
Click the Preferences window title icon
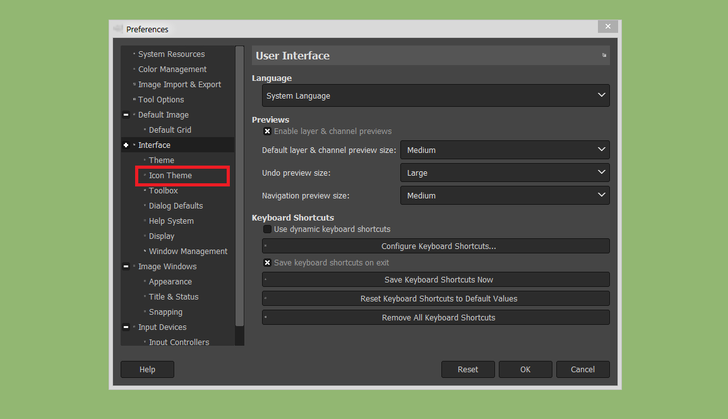(x=118, y=29)
